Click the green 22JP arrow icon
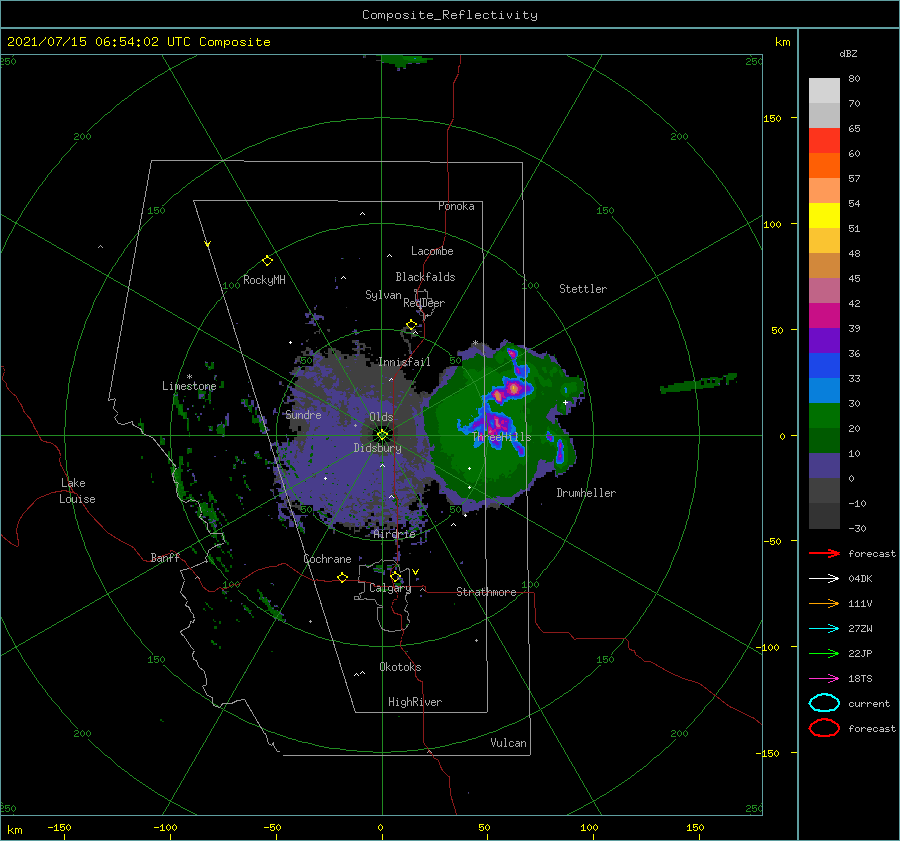Viewport: 900px width, 841px height. (x=824, y=653)
